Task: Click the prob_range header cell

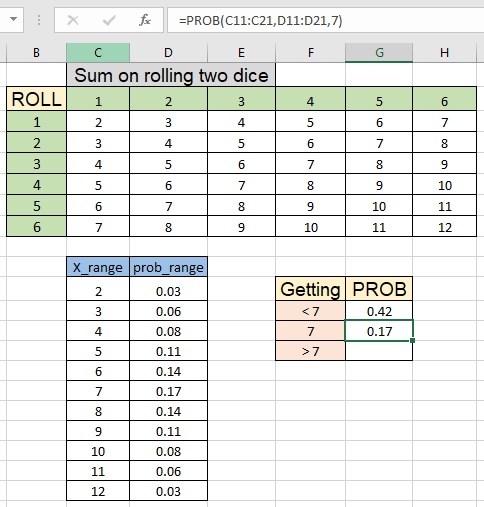Action: (x=168, y=267)
